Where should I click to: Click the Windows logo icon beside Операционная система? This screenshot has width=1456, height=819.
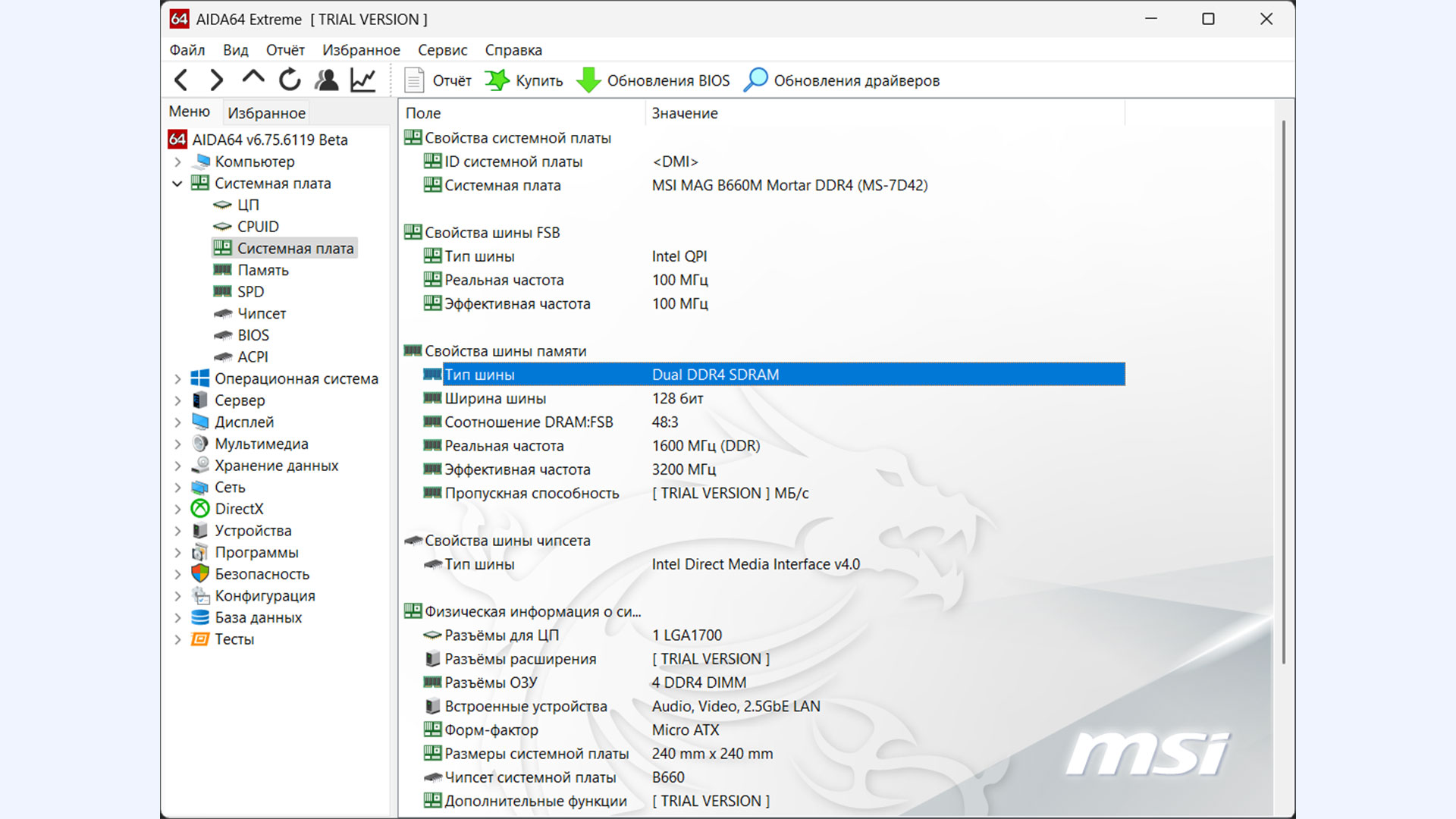pyautogui.click(x=200, y=378)
